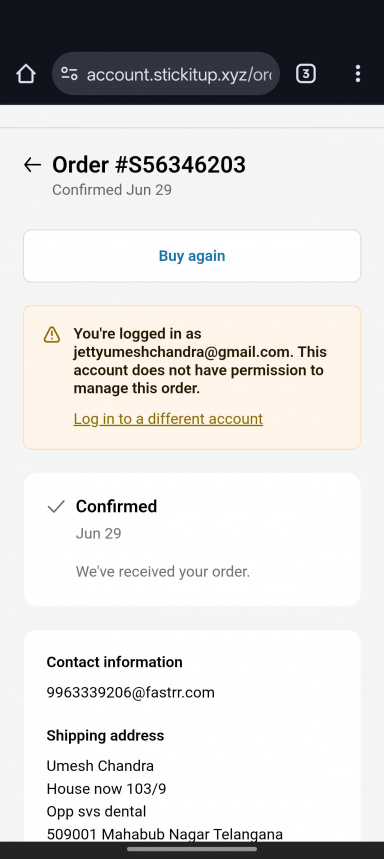Screen dimensions: 384x859
Task: Follow the Log in to a different account link
Action: pos(168,419)
